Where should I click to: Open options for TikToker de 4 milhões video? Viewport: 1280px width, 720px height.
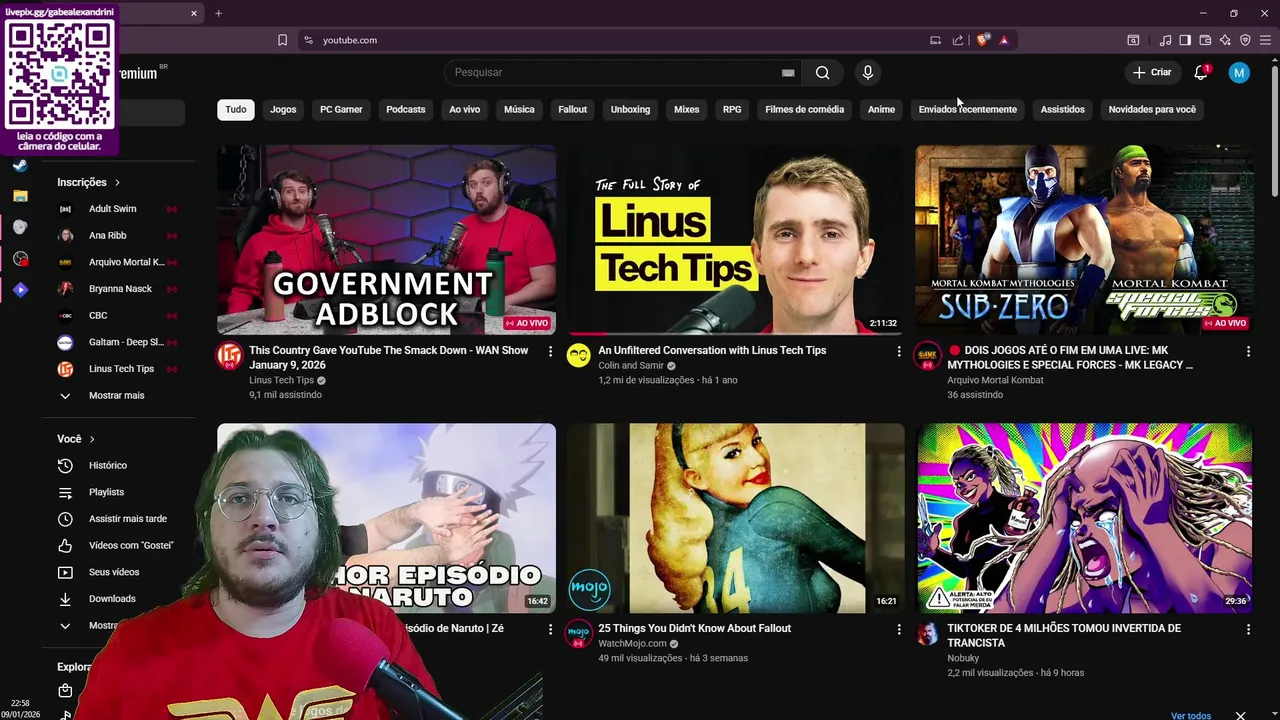coord(1248,629)
